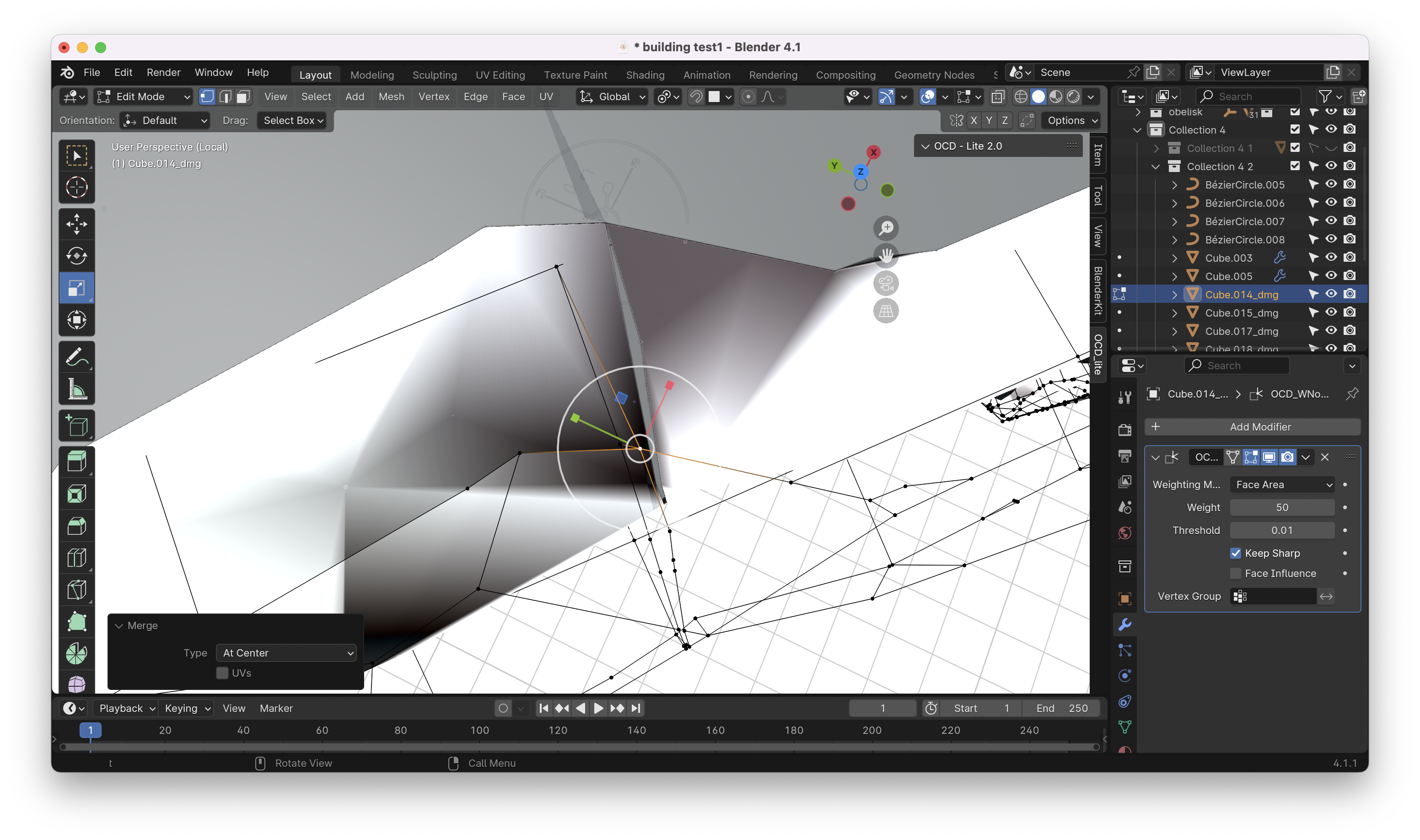Viewport: 1420px width, 840px height.
Task: Toggle Collection 4 2 checkbox
Action: point(1294,166)
